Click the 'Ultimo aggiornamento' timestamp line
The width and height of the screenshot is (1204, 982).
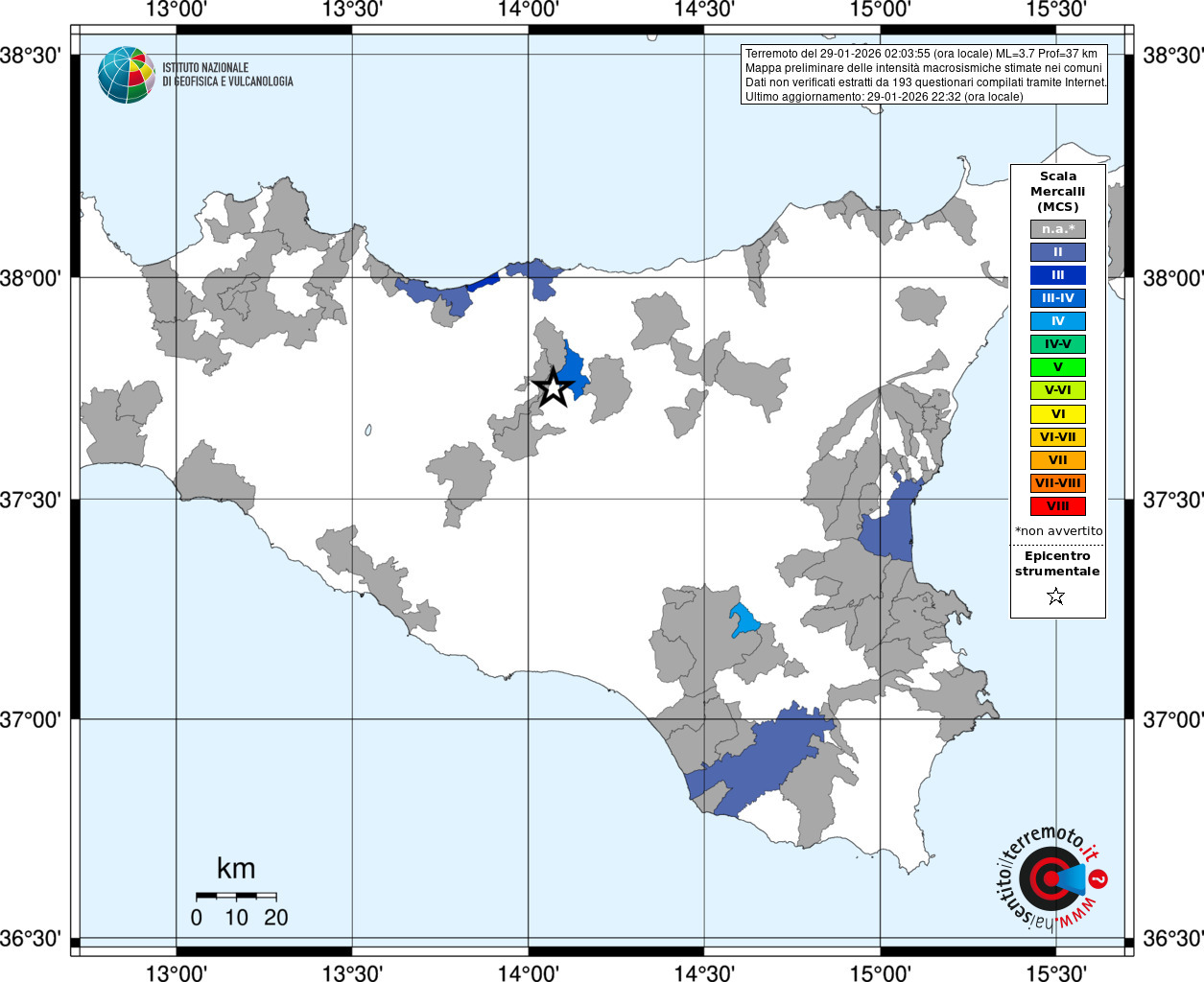(x=885, y=97)
